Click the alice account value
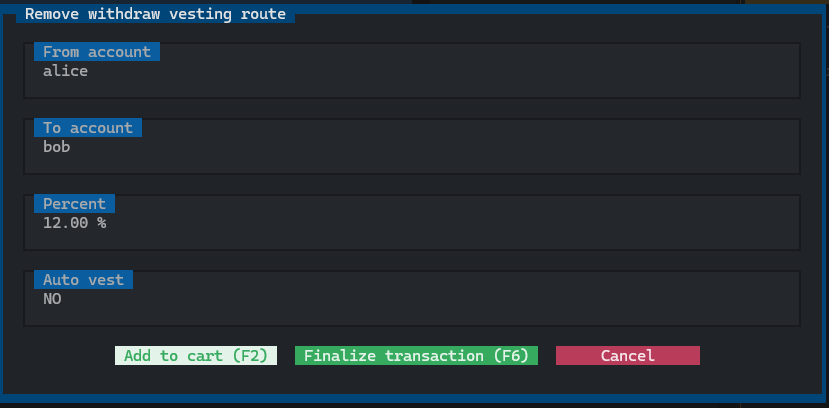 coord(65,71)
